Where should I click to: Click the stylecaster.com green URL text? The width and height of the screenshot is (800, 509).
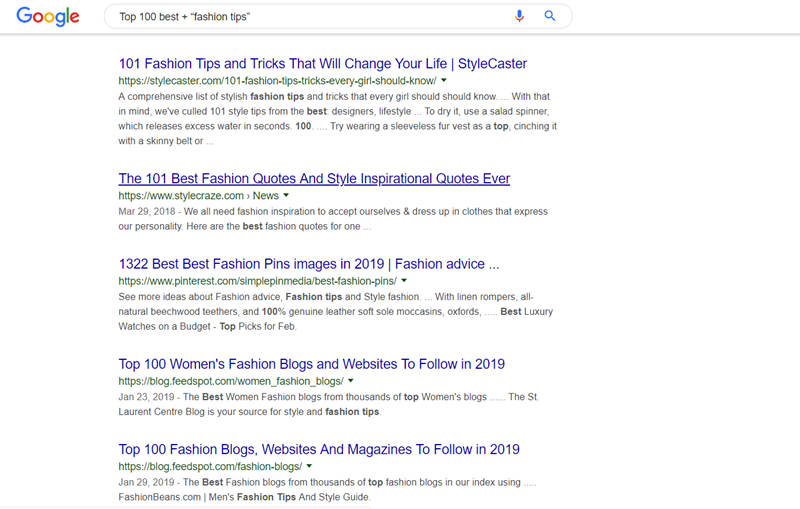pos(277,81)
